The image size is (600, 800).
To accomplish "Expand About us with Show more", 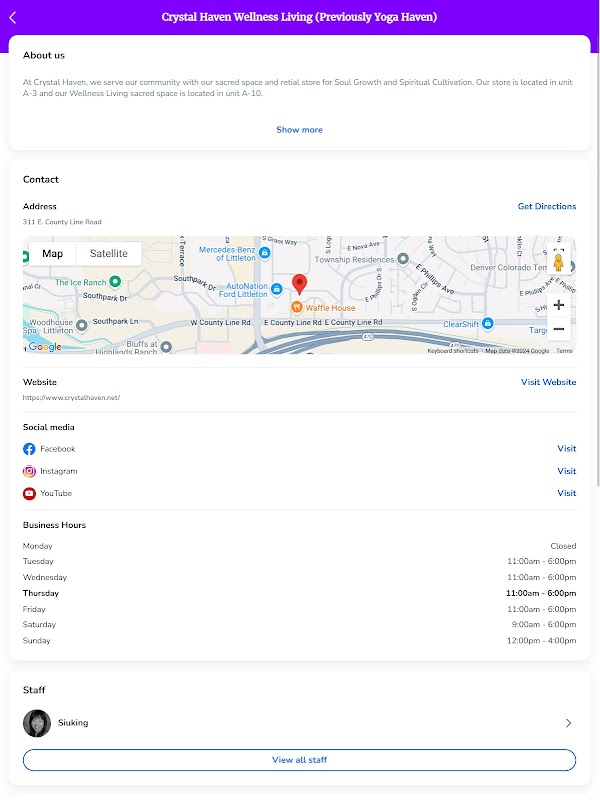I will pos(299,130).
